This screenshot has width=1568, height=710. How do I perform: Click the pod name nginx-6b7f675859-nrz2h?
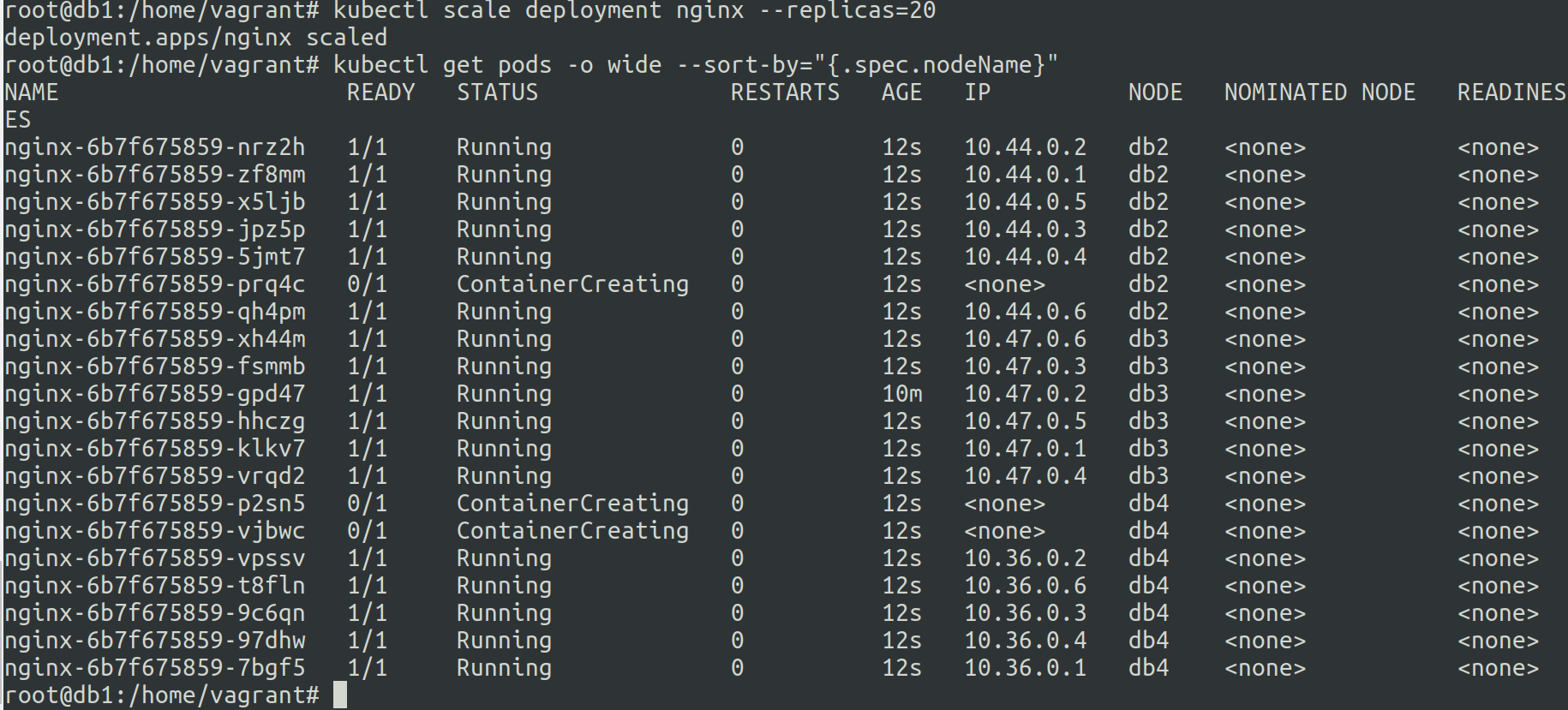pyautogui.click(x=154, y=147)
